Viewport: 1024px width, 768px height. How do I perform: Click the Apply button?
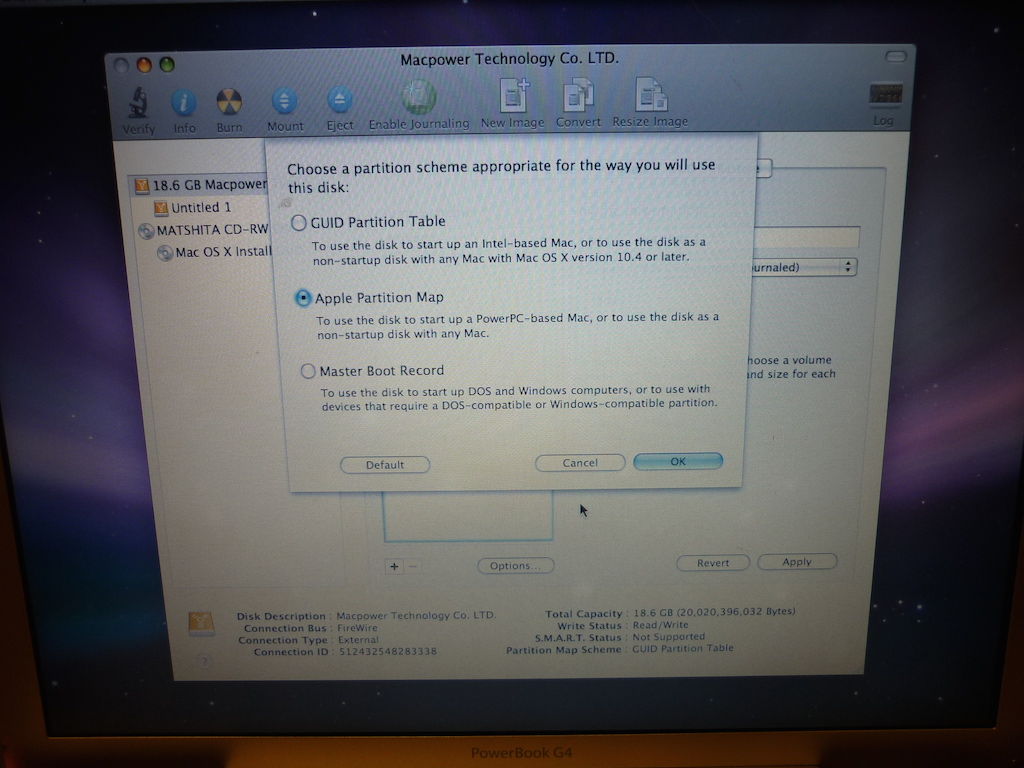[797, 562]
